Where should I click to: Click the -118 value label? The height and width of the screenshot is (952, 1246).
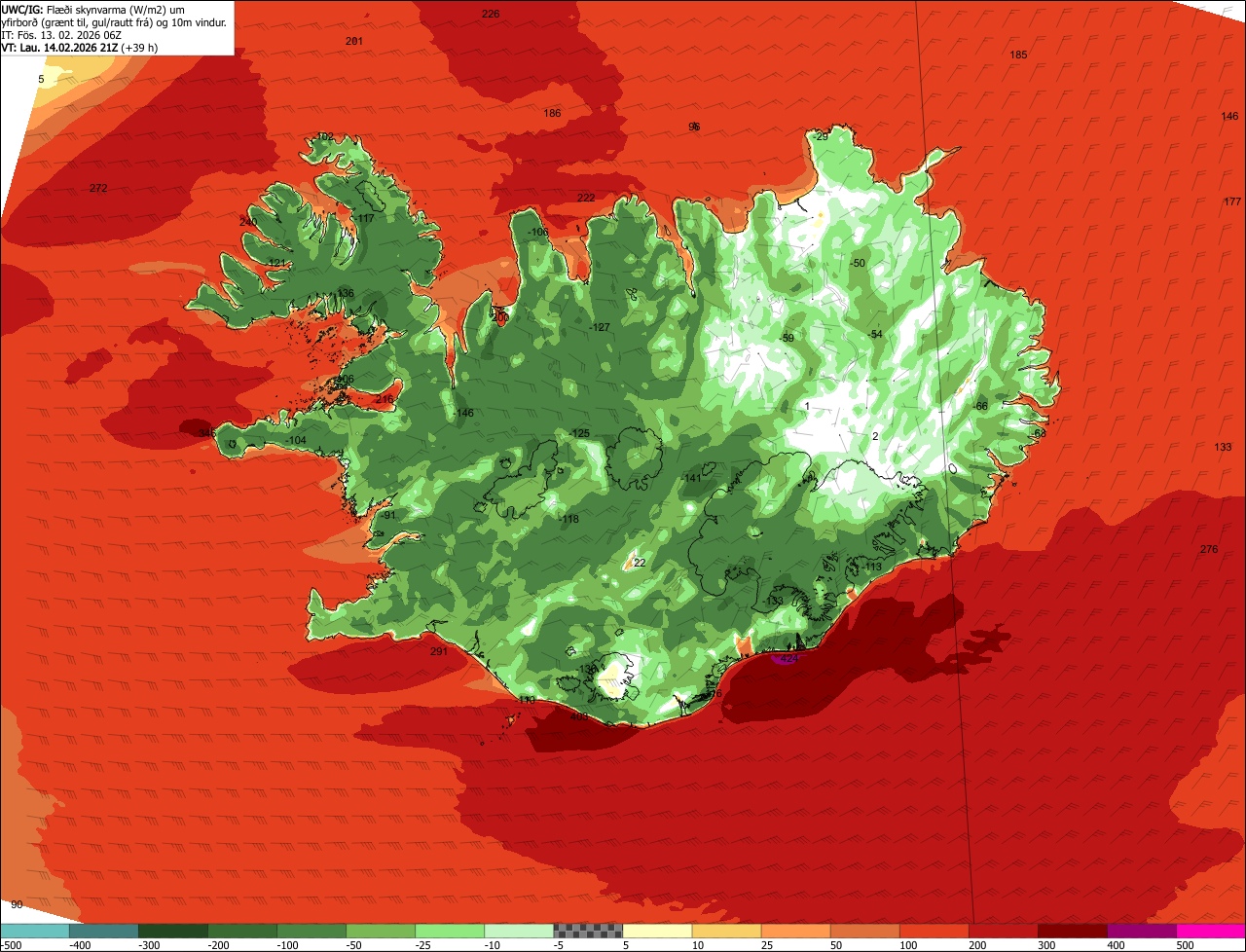[x=569, y=519]
